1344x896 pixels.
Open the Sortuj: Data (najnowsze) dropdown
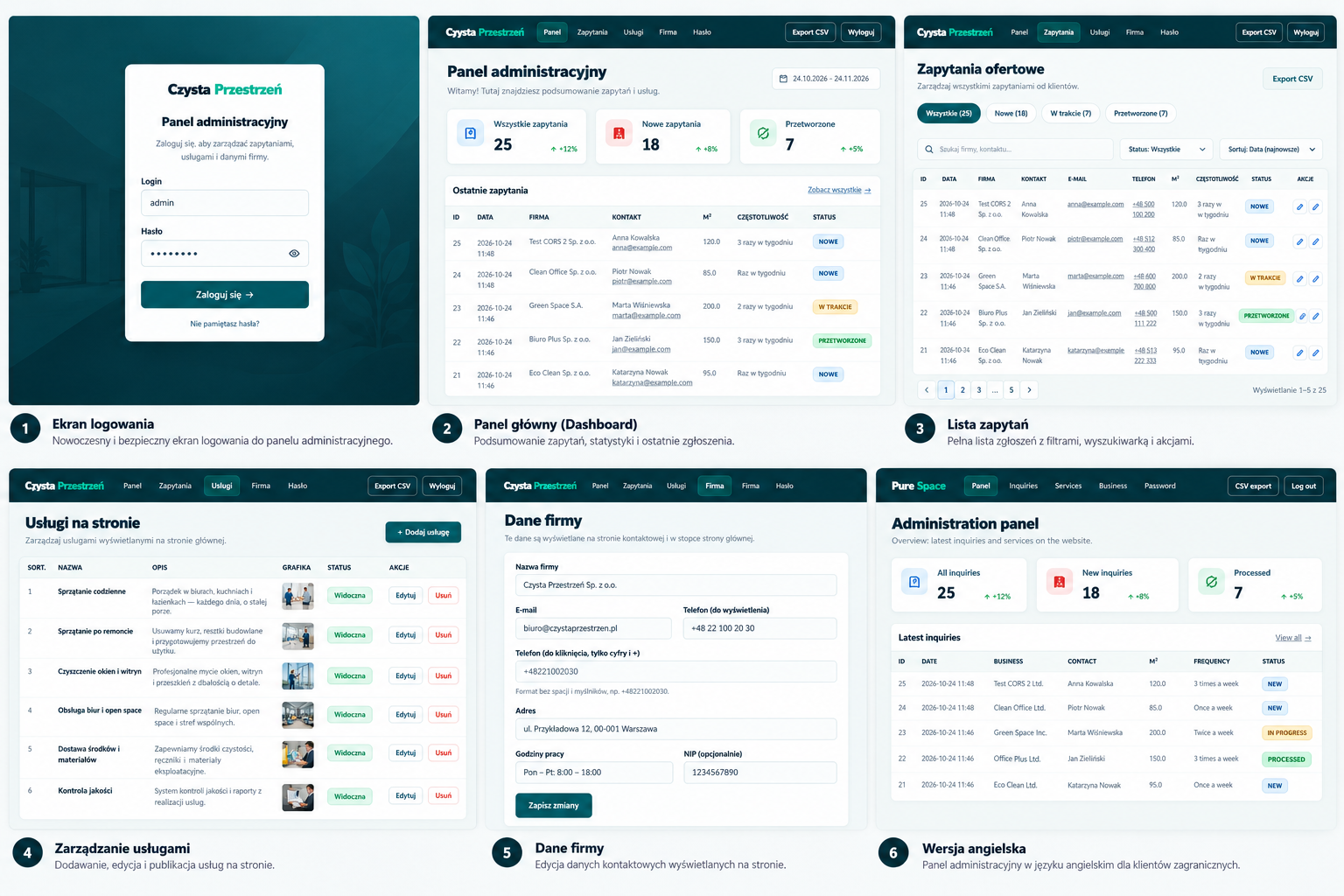[x=1270, y=150]
